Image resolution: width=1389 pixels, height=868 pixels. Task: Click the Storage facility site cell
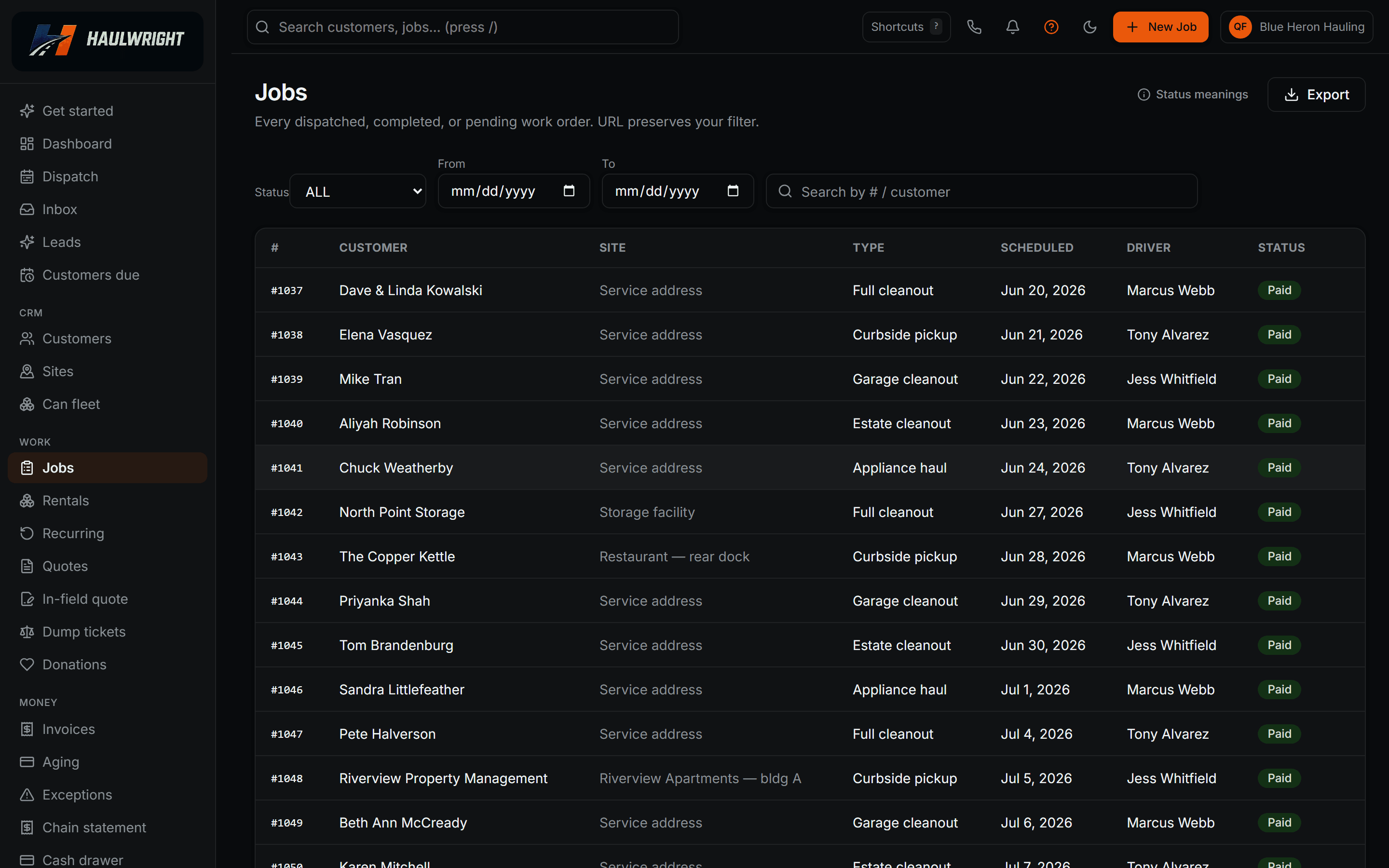(x=647, y=512)
